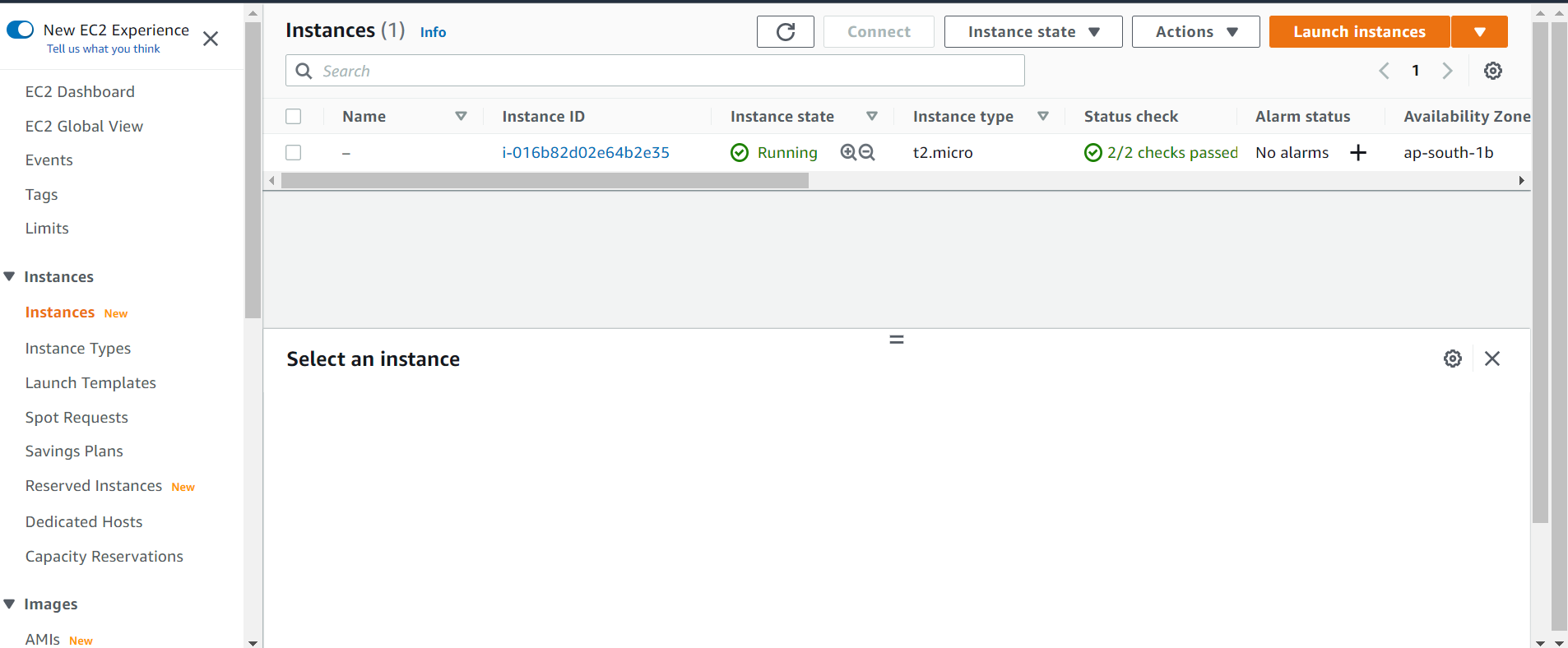Sort by Instance state column arrow
1568x648 pixels.
(872, 117)
